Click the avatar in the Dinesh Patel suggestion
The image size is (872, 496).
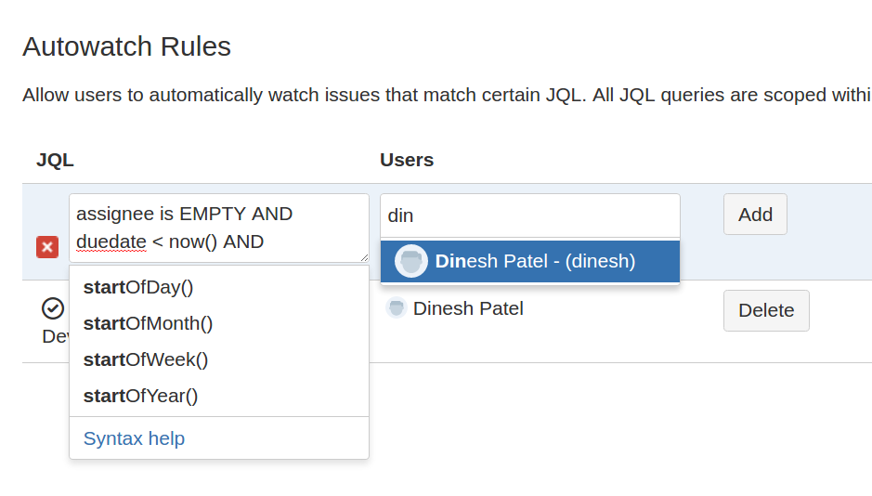(411, 262)
